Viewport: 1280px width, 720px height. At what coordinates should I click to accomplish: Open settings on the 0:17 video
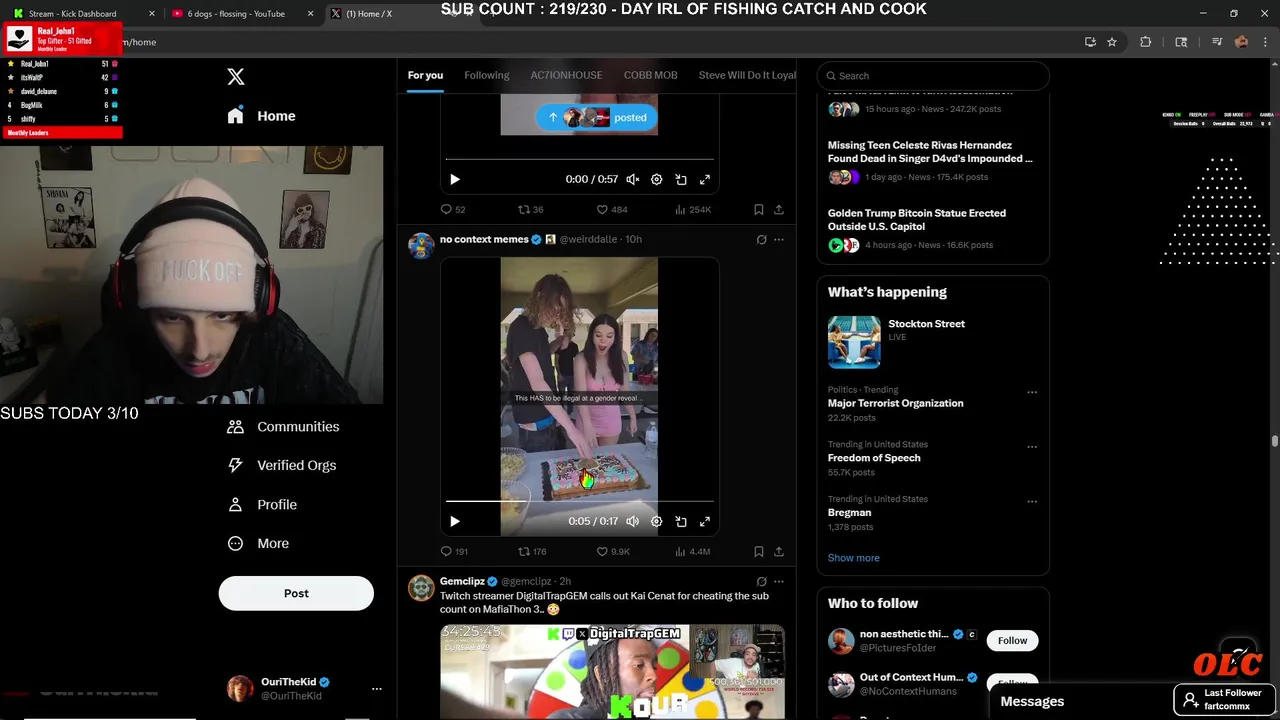[x=657, y=522]
